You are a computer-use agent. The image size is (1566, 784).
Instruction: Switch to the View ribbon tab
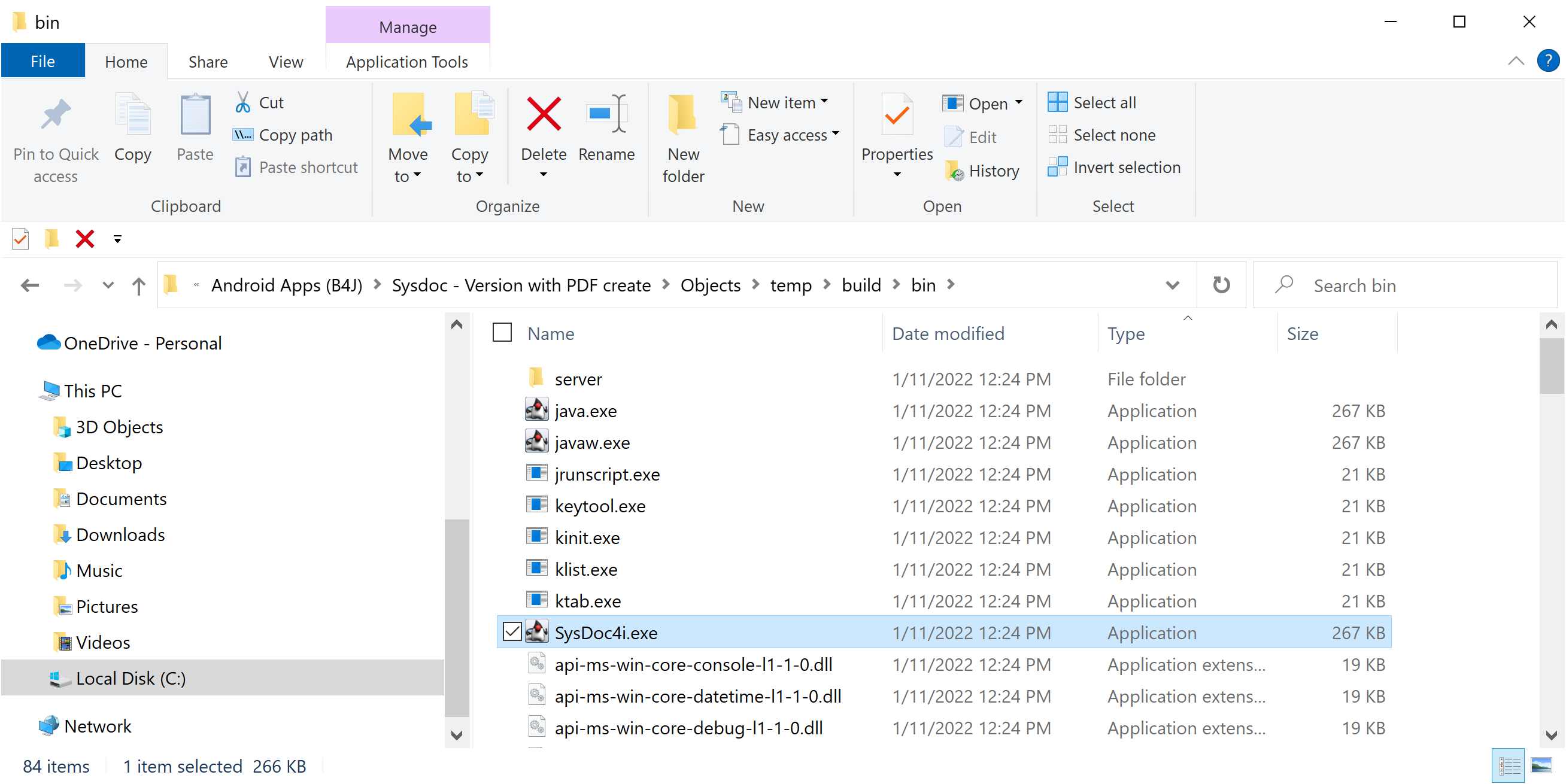coord(285,62)
